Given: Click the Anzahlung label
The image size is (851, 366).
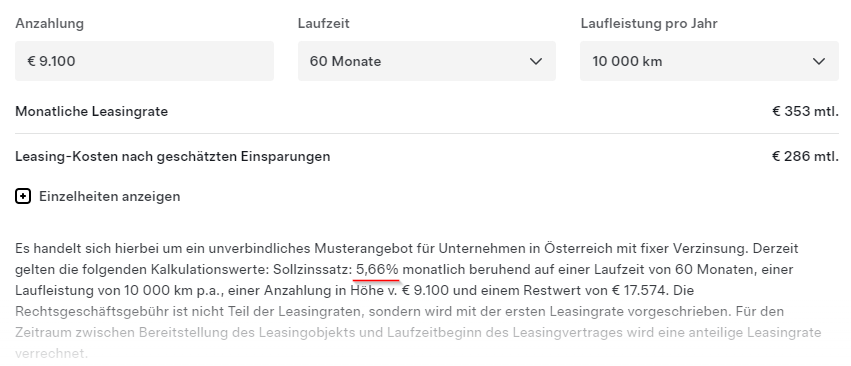Looking at the screenshot, I should [49, 24].
